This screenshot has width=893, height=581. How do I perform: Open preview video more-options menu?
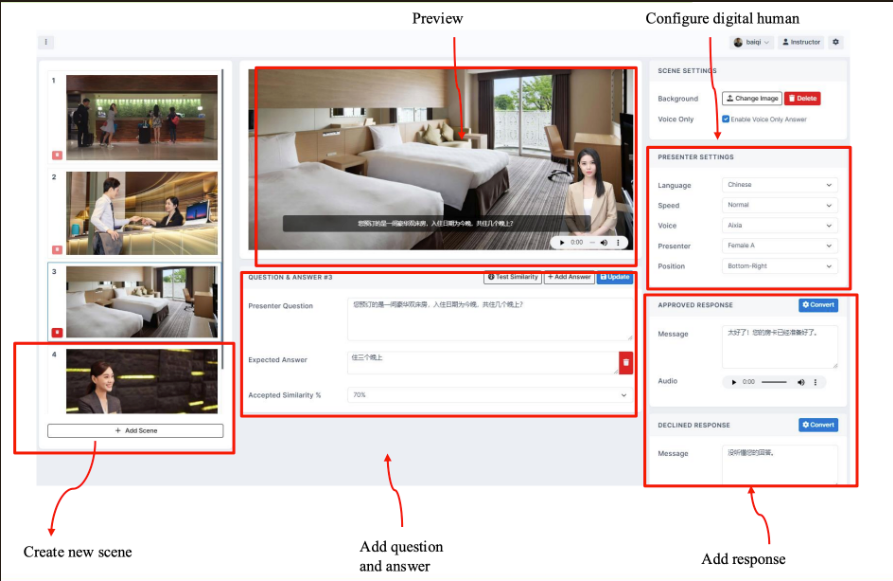pos(618,242)
